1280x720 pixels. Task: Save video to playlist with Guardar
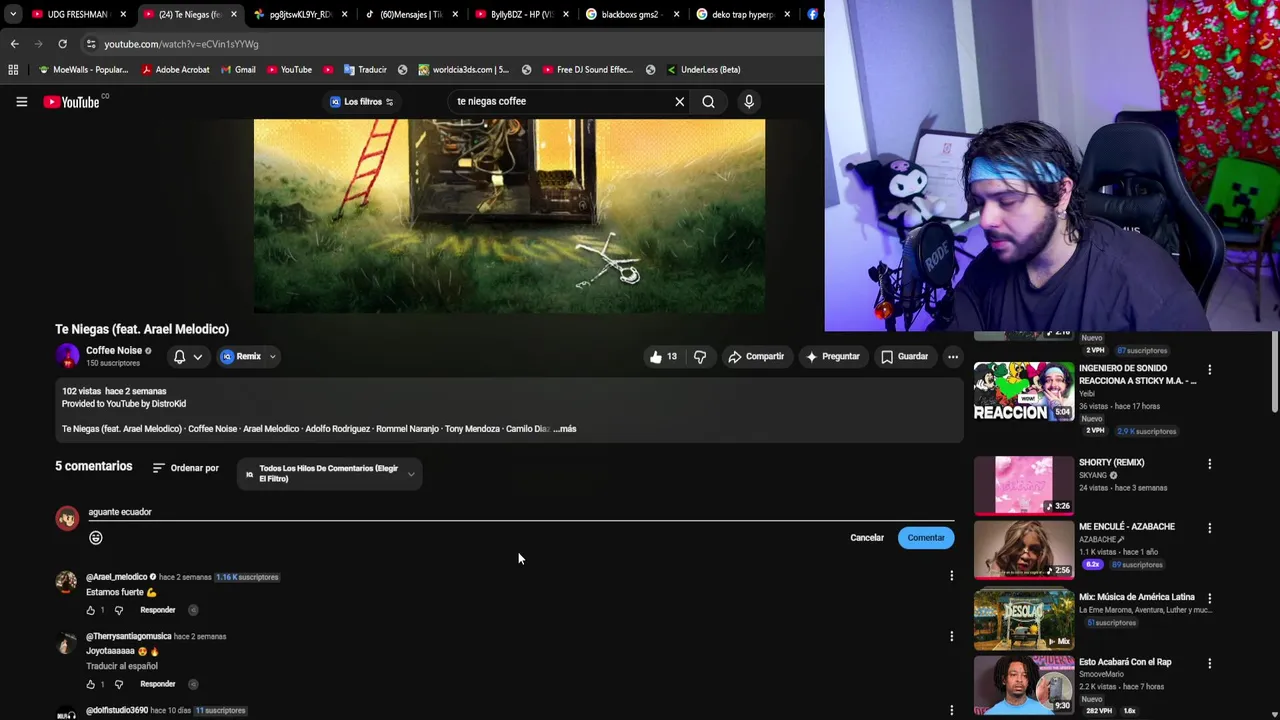click(905, 356)
